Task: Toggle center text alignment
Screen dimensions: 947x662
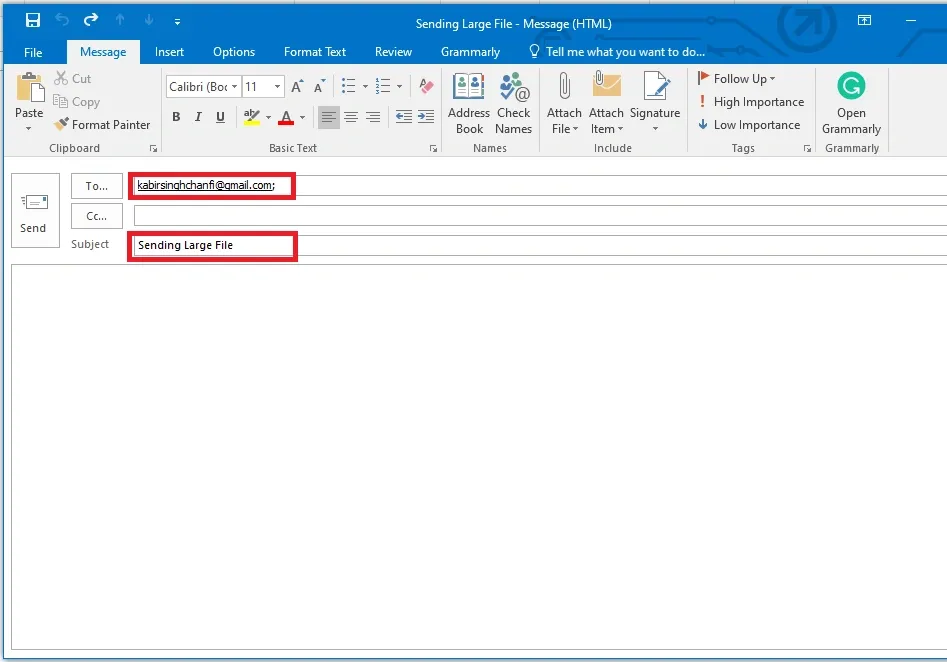Action: point(351,117)
